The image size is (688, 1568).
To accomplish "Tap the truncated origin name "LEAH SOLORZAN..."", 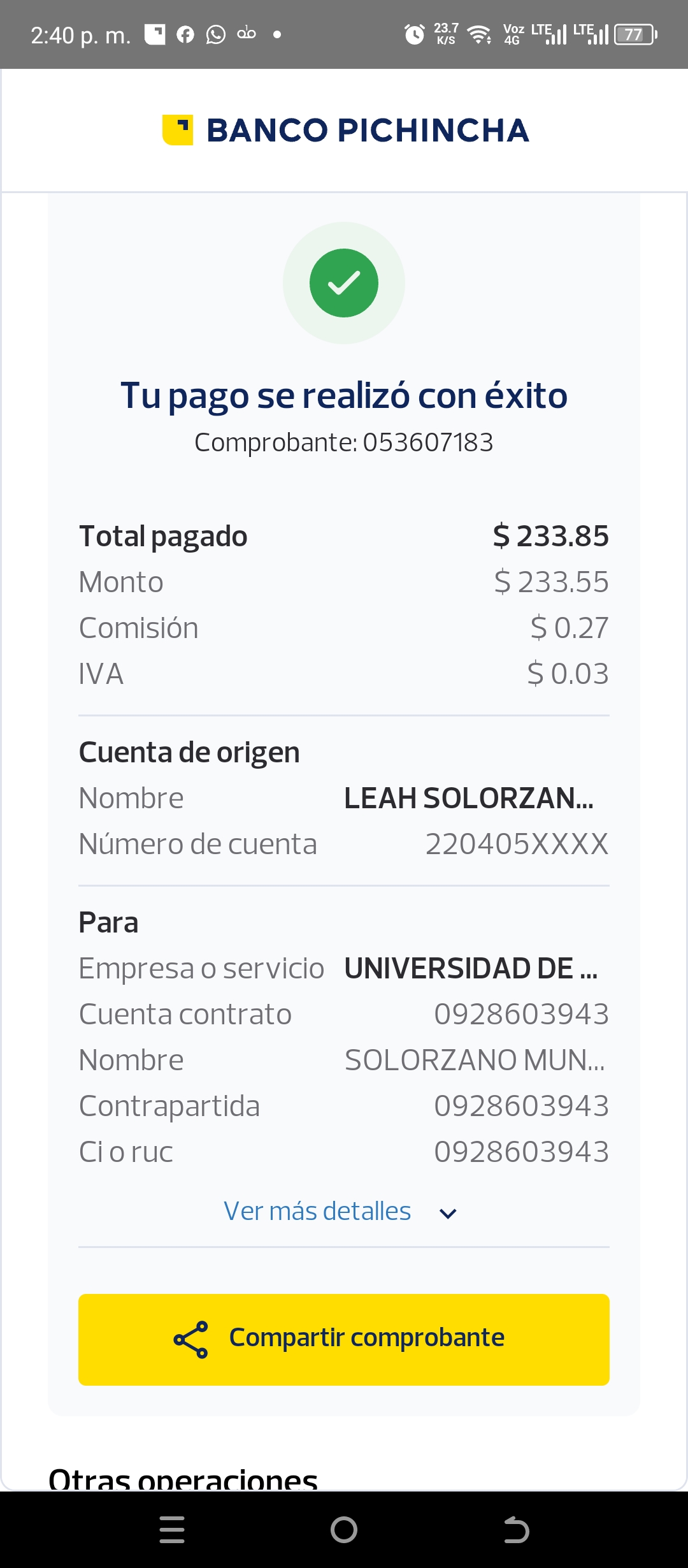I will [x=469, y=798].
